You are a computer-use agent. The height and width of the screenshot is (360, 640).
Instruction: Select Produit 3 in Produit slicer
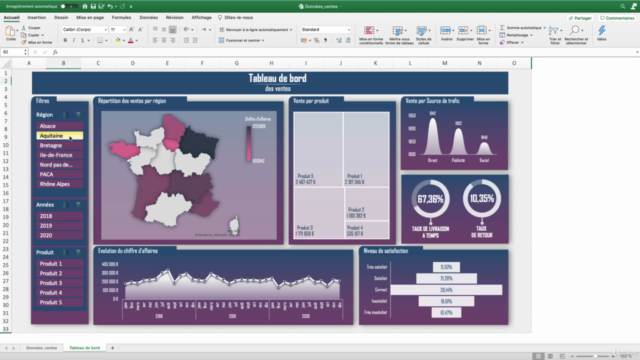click(60, 283)
